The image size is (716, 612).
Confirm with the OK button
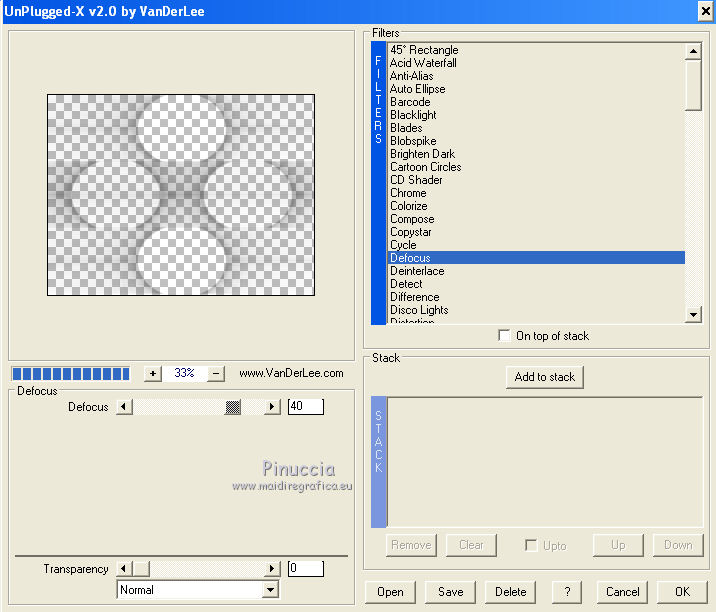682,592
